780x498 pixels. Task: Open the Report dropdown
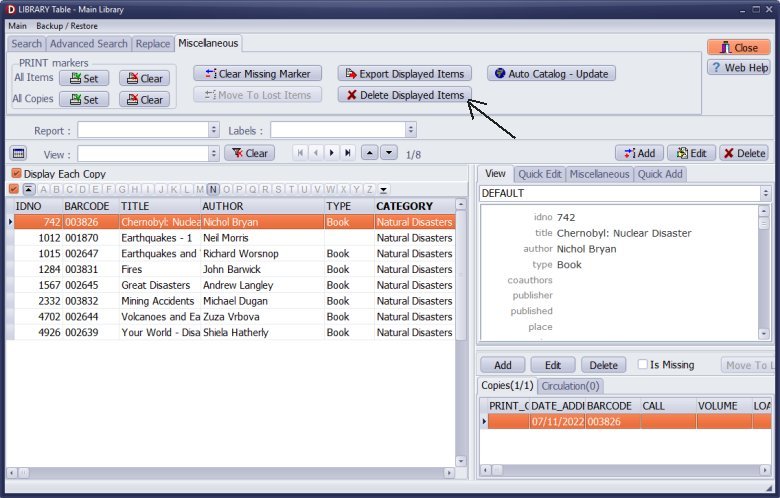[213, 130]
